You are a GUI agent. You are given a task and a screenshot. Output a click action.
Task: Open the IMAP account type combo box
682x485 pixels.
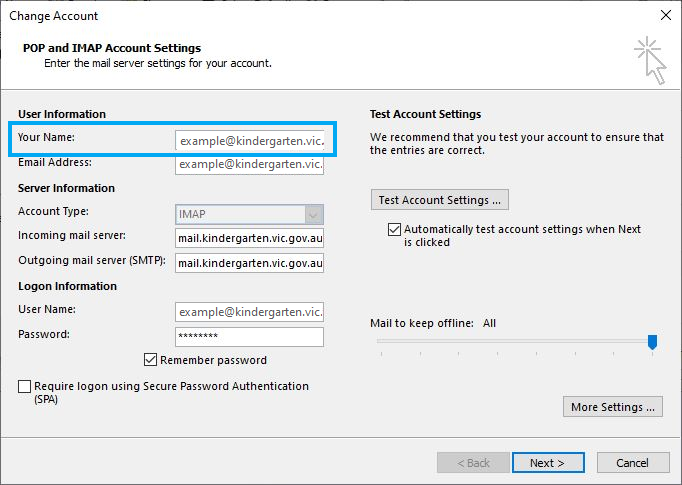[249, 214]
